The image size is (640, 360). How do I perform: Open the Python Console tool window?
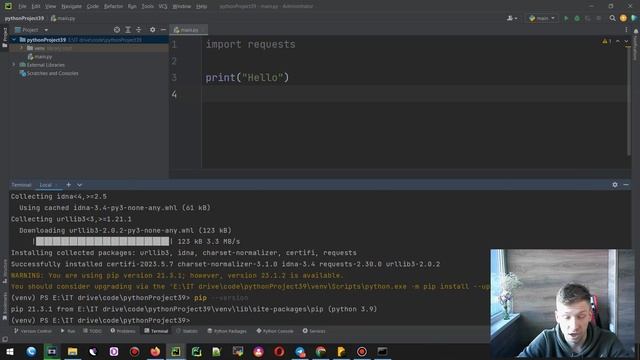[x=275, y=331]
